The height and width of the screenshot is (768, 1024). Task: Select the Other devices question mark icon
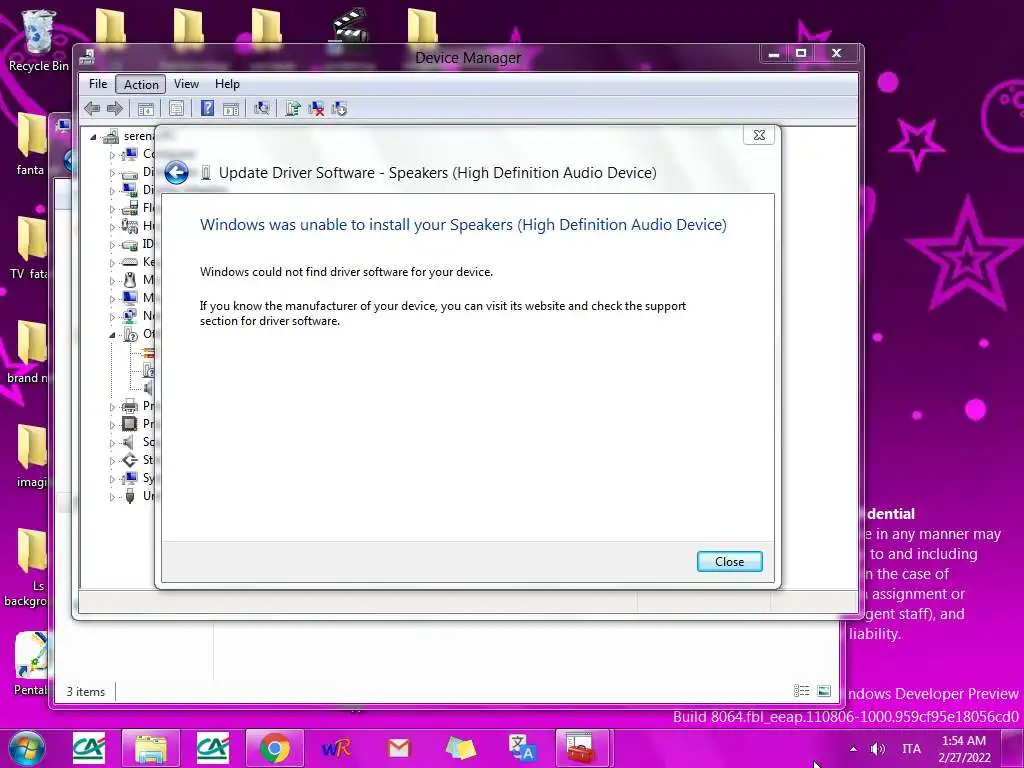(130, 334)
